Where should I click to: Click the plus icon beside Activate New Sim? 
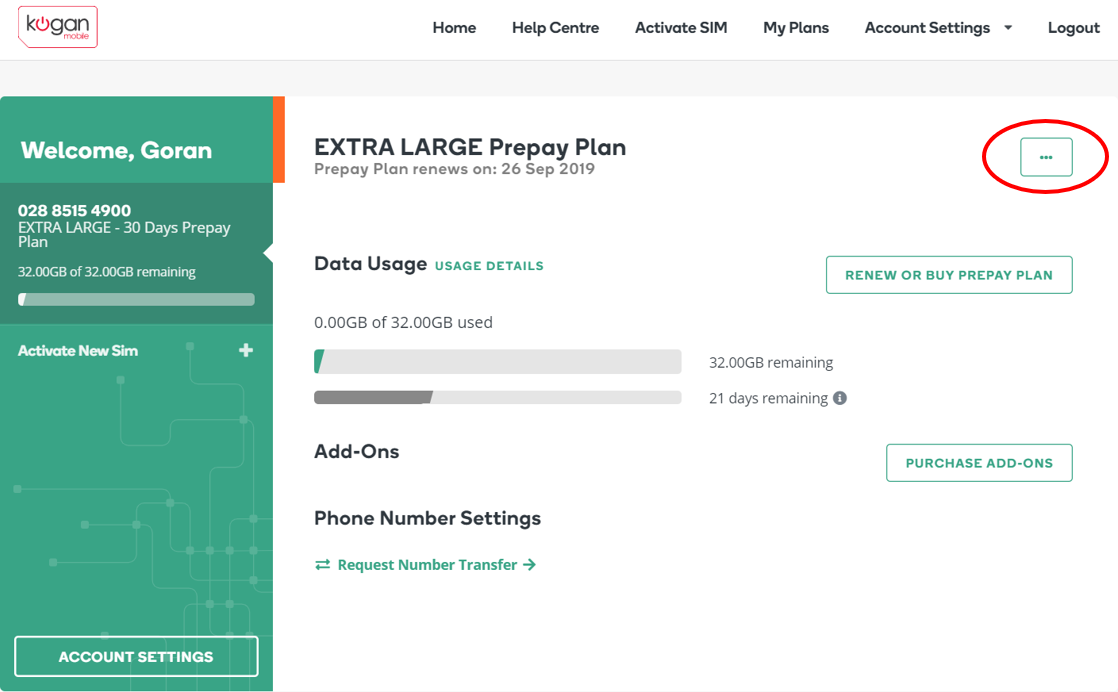[246, 350]
